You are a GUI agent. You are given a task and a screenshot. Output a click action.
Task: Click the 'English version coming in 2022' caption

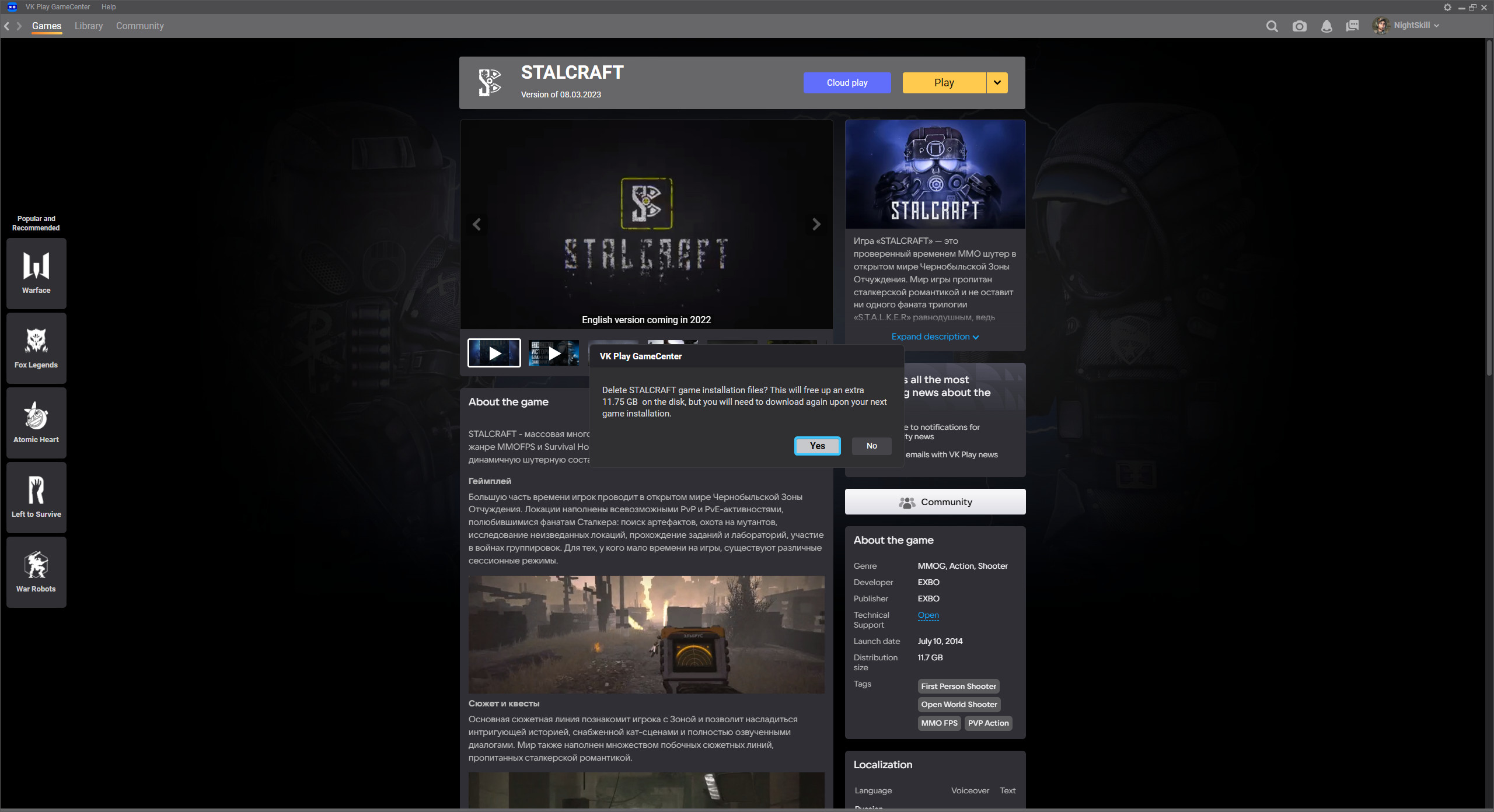click(646, 320)
